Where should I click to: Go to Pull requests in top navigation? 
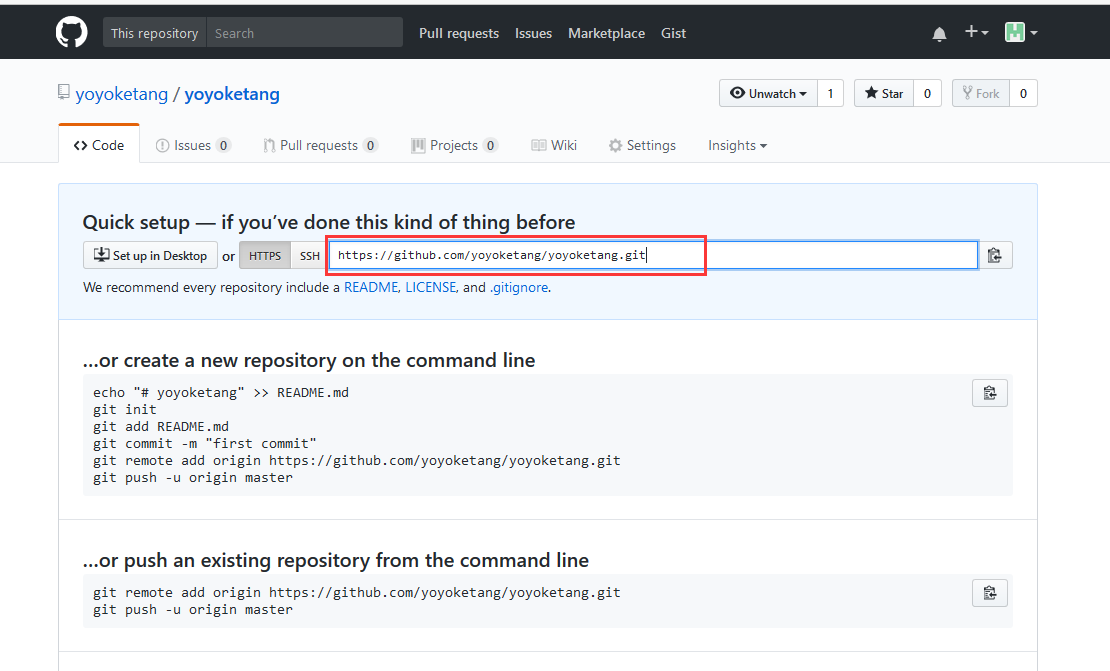click(459, 33)
